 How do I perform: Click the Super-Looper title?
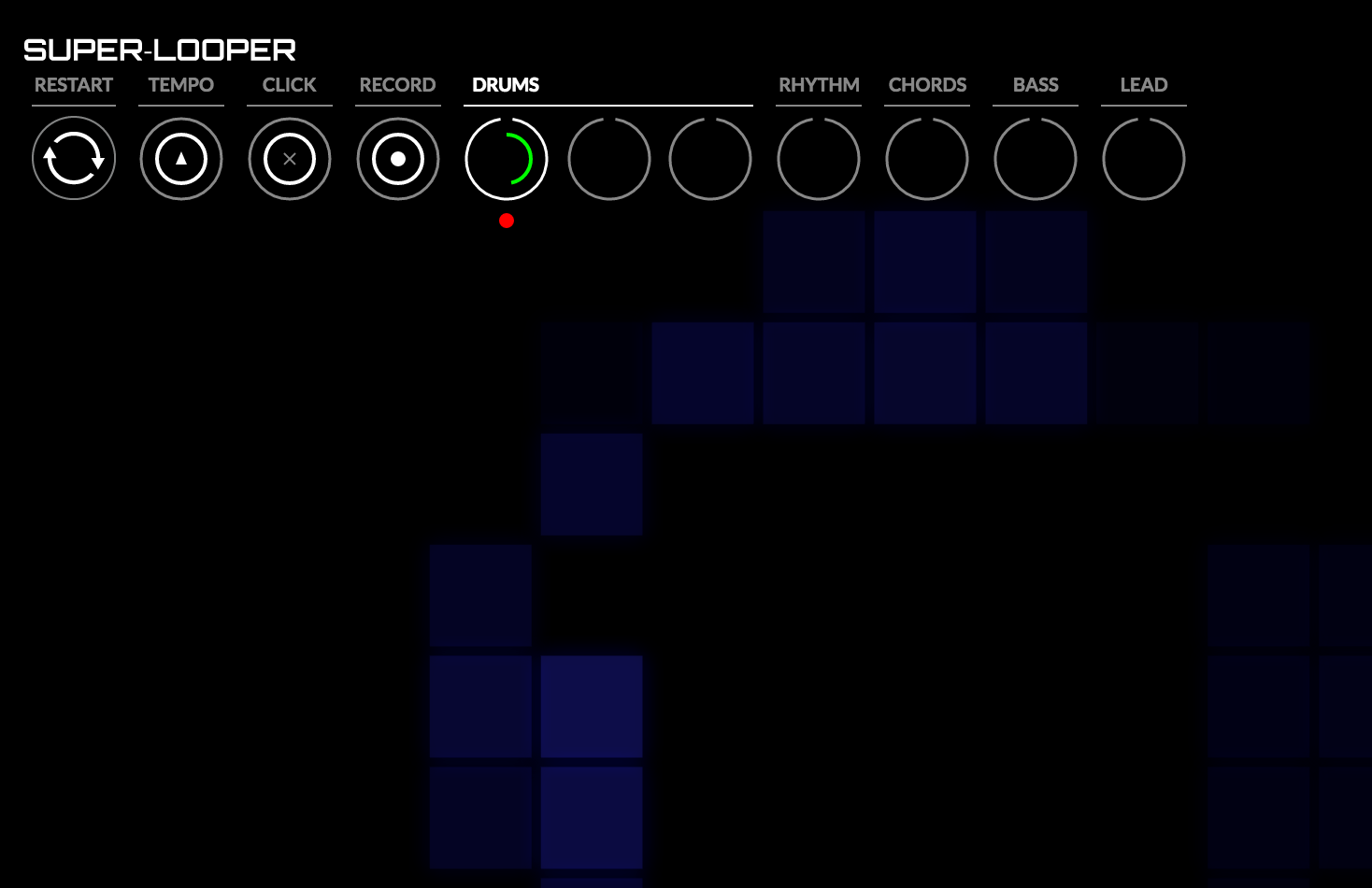point(160,50)
